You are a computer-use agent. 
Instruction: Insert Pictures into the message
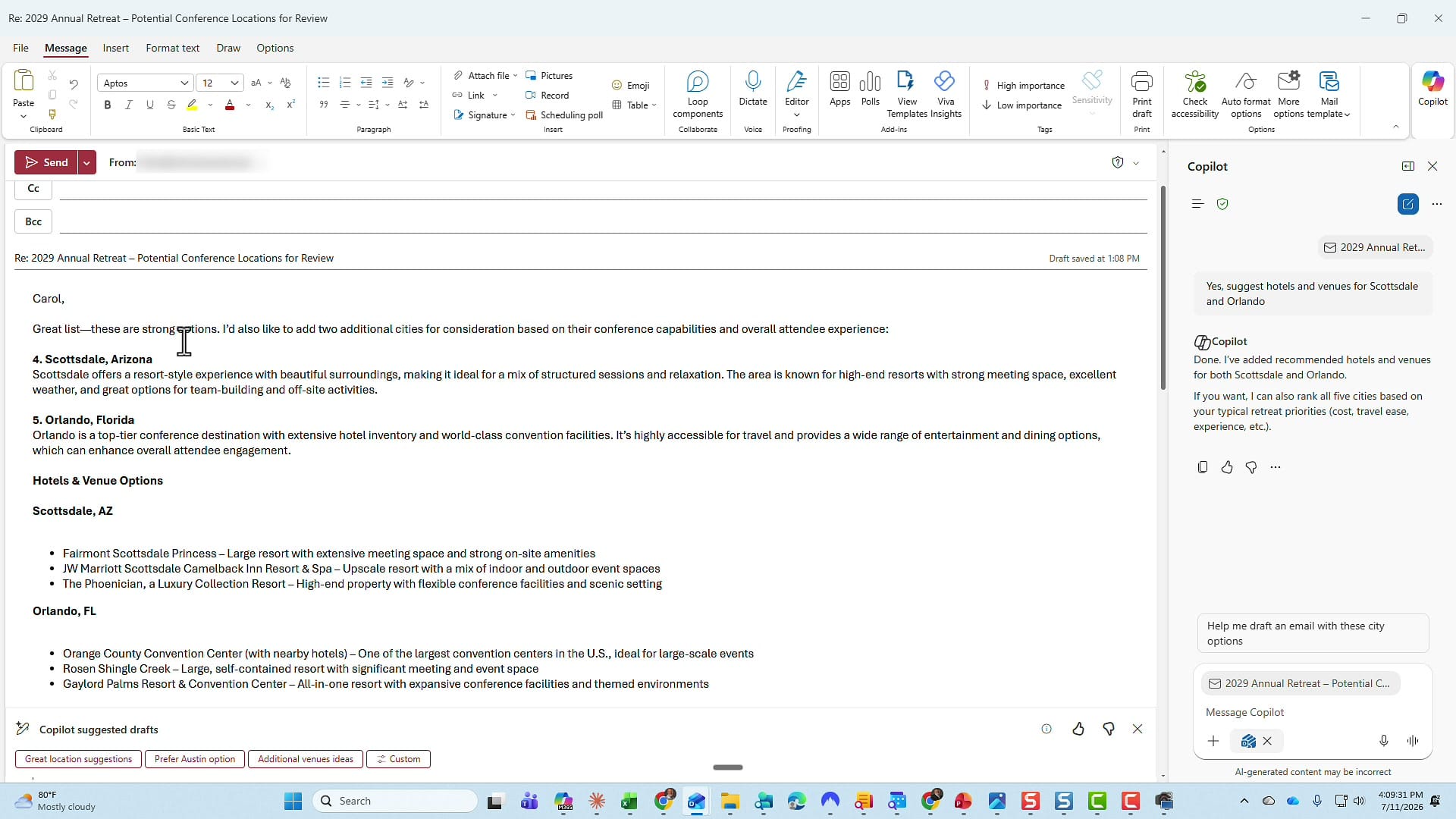coord(549,75)
